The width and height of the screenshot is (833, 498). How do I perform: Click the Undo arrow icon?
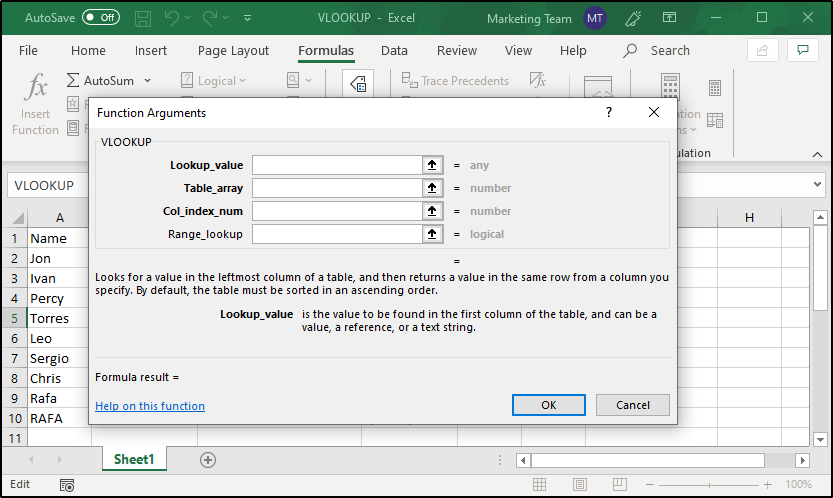click(172, 18)
